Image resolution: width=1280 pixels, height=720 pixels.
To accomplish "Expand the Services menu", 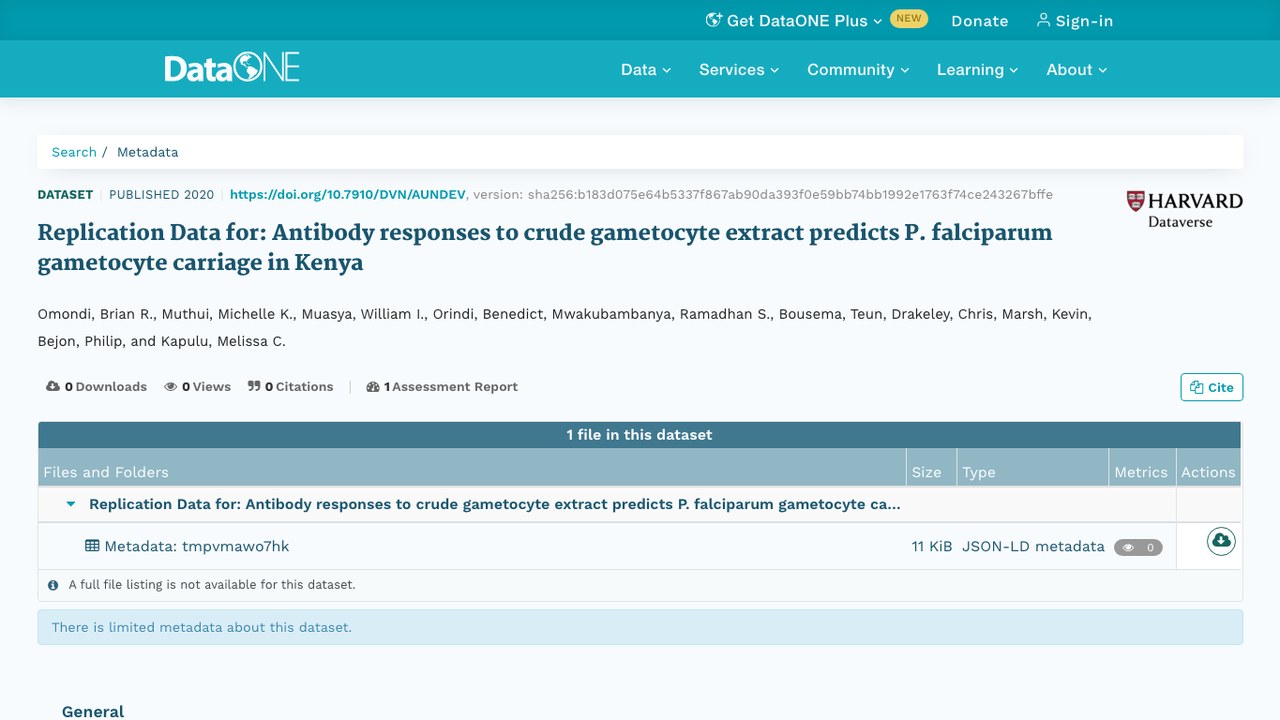I will (739, 69).
